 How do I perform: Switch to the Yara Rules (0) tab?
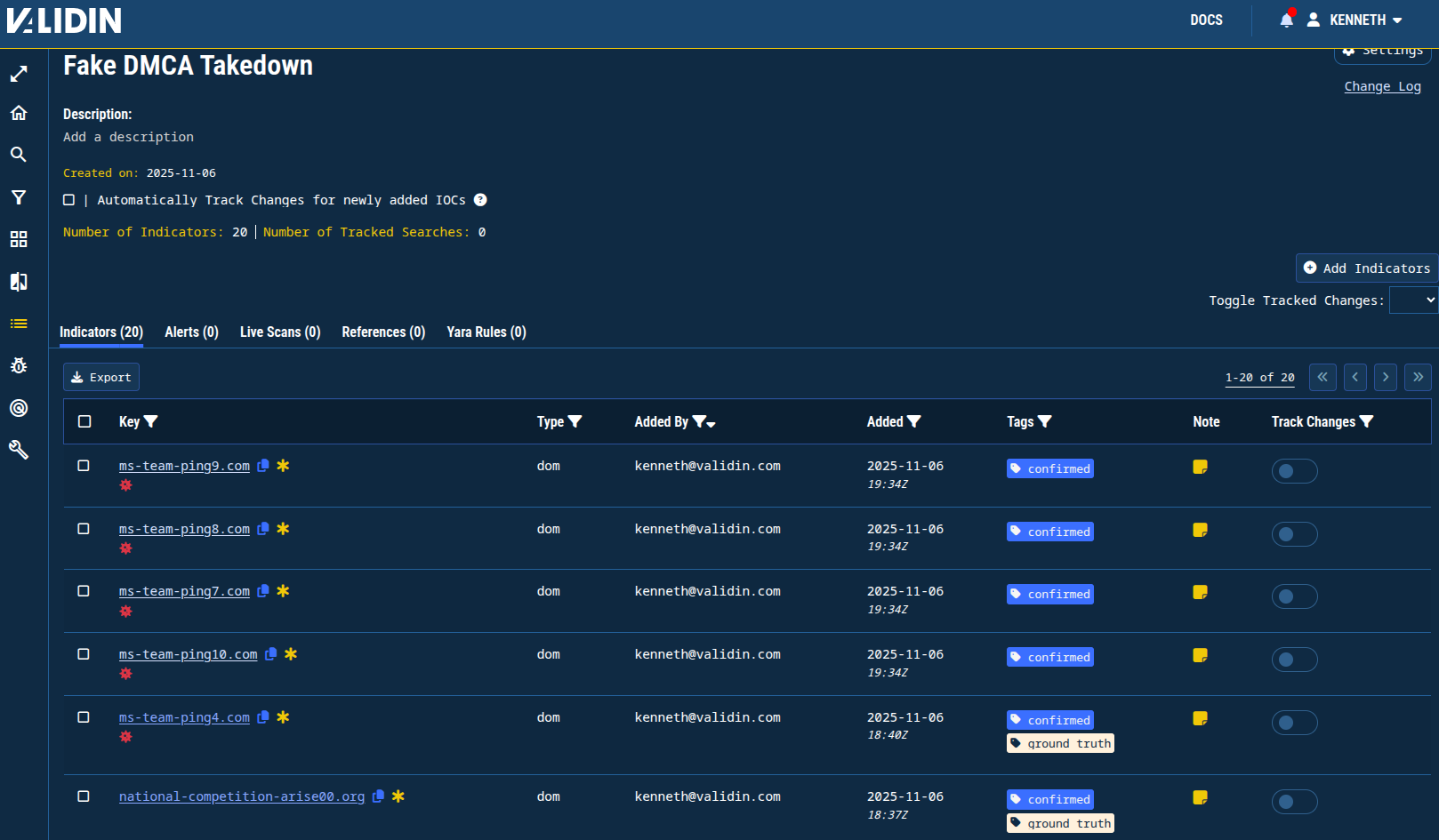[486, 332]
